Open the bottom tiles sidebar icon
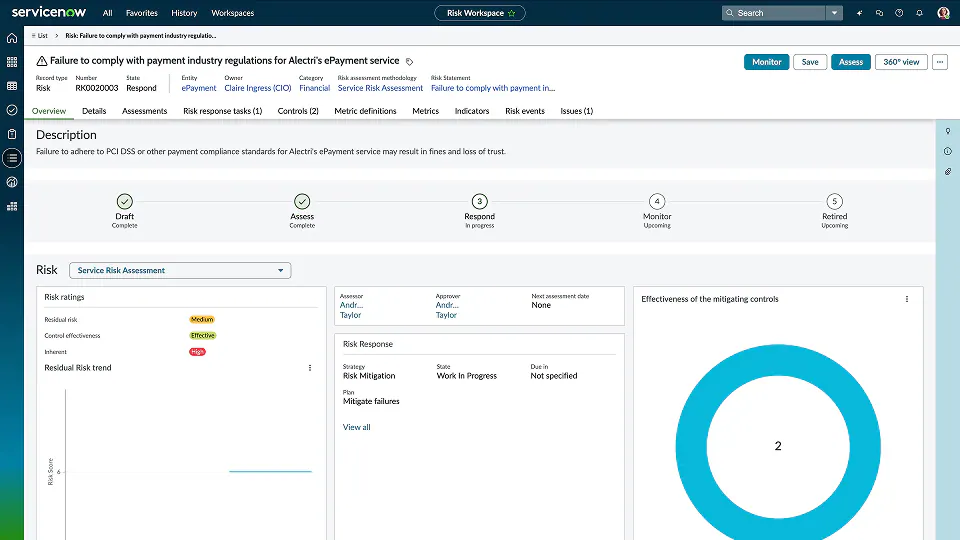Viewport: 960px width, 540px height. tap(12, 206)
